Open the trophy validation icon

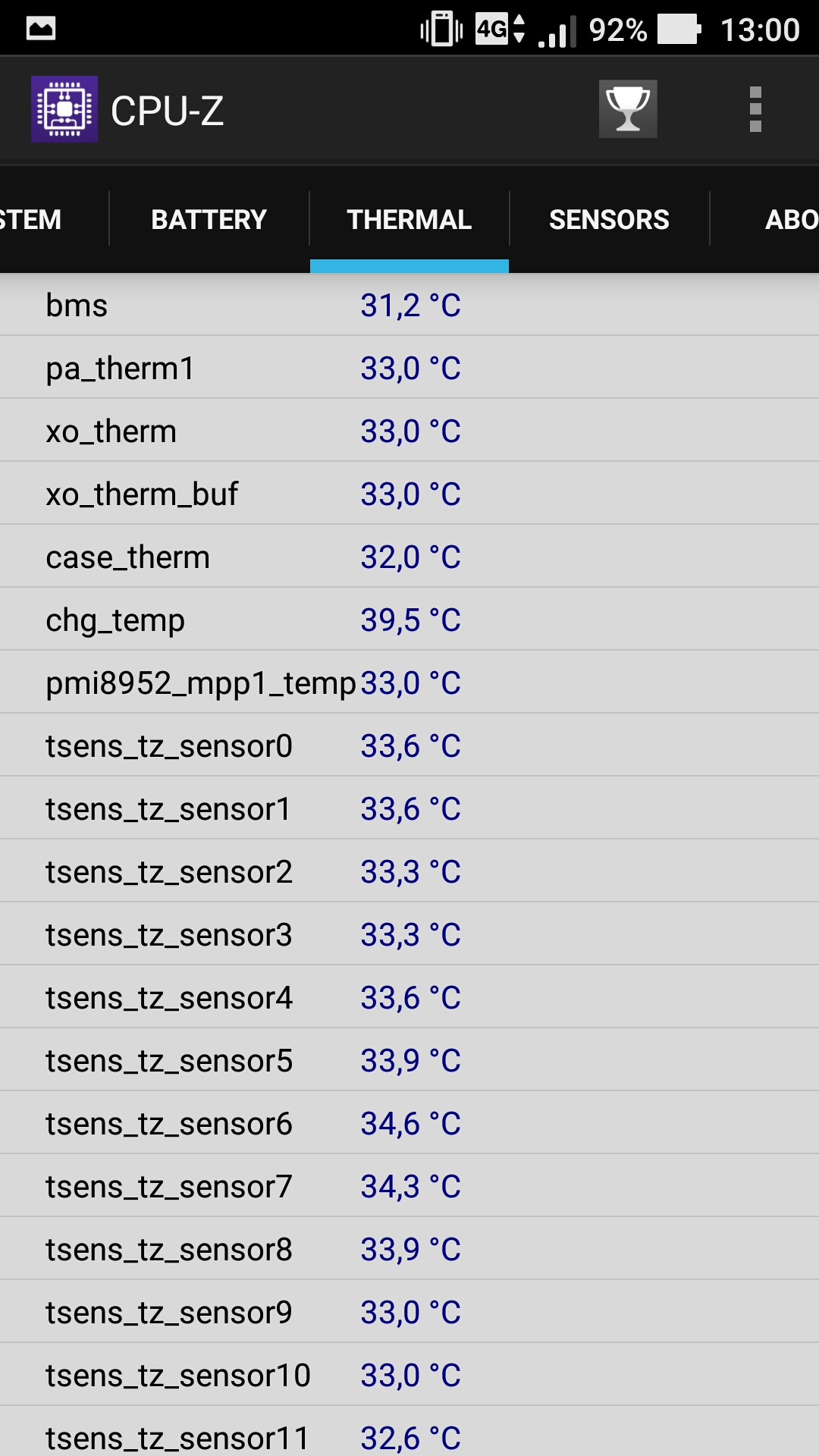tap(628, 109)
